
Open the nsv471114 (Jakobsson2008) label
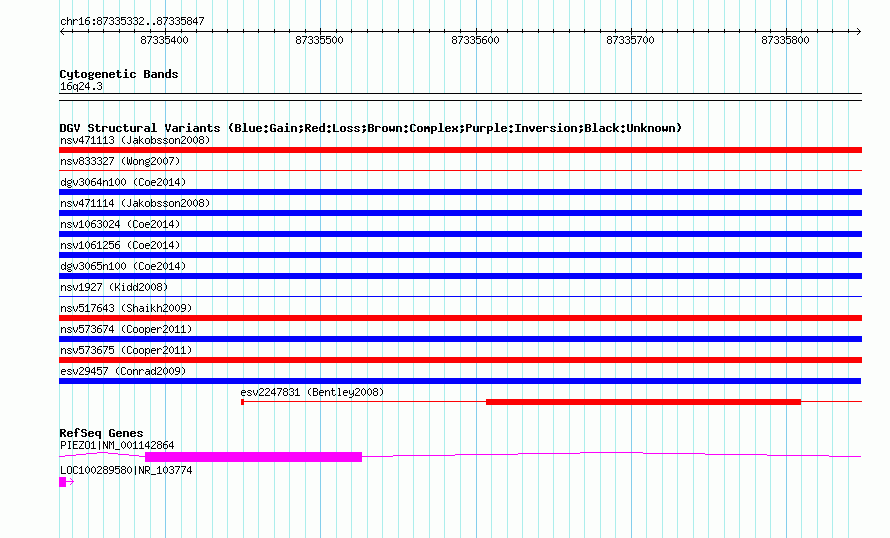click(135, 203)
